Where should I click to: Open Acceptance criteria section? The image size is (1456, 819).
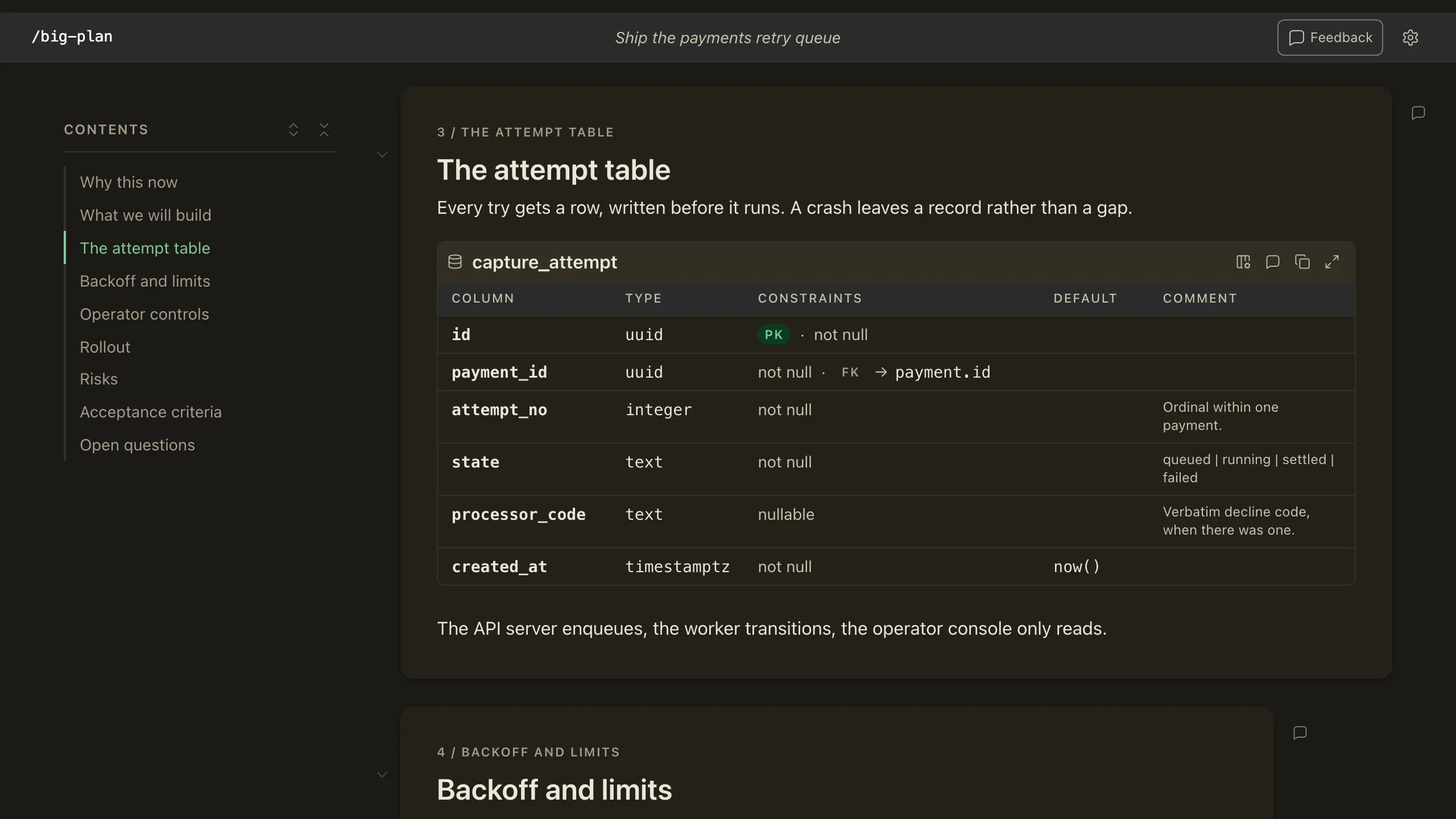pyautogui.click(x=151, y=412)
